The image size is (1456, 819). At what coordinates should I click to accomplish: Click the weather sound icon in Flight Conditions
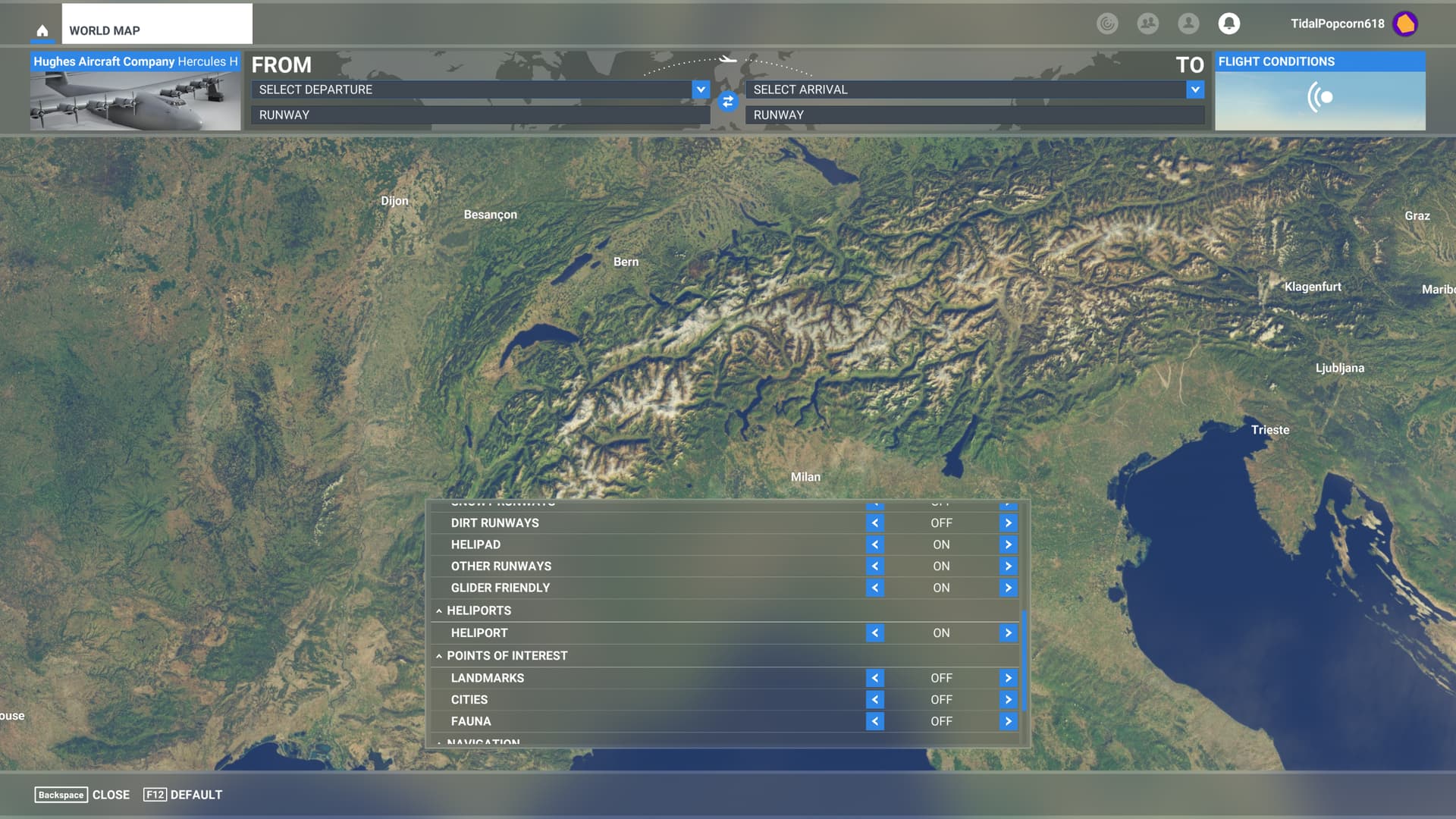pos(1321,97)
